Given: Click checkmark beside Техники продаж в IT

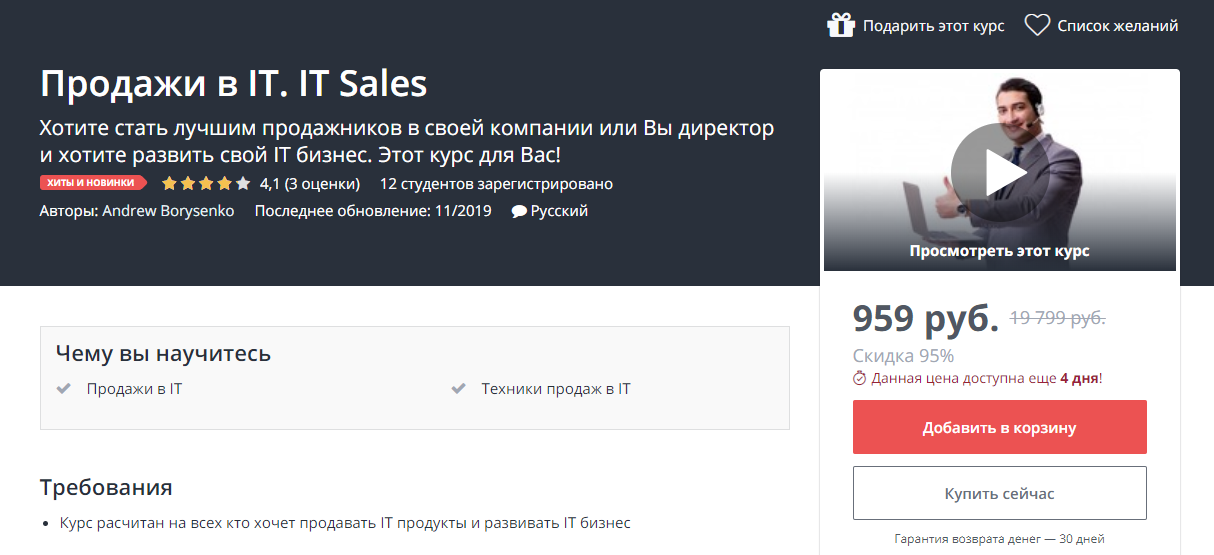Looking at the screenshot, I should (x=459, y=389).
